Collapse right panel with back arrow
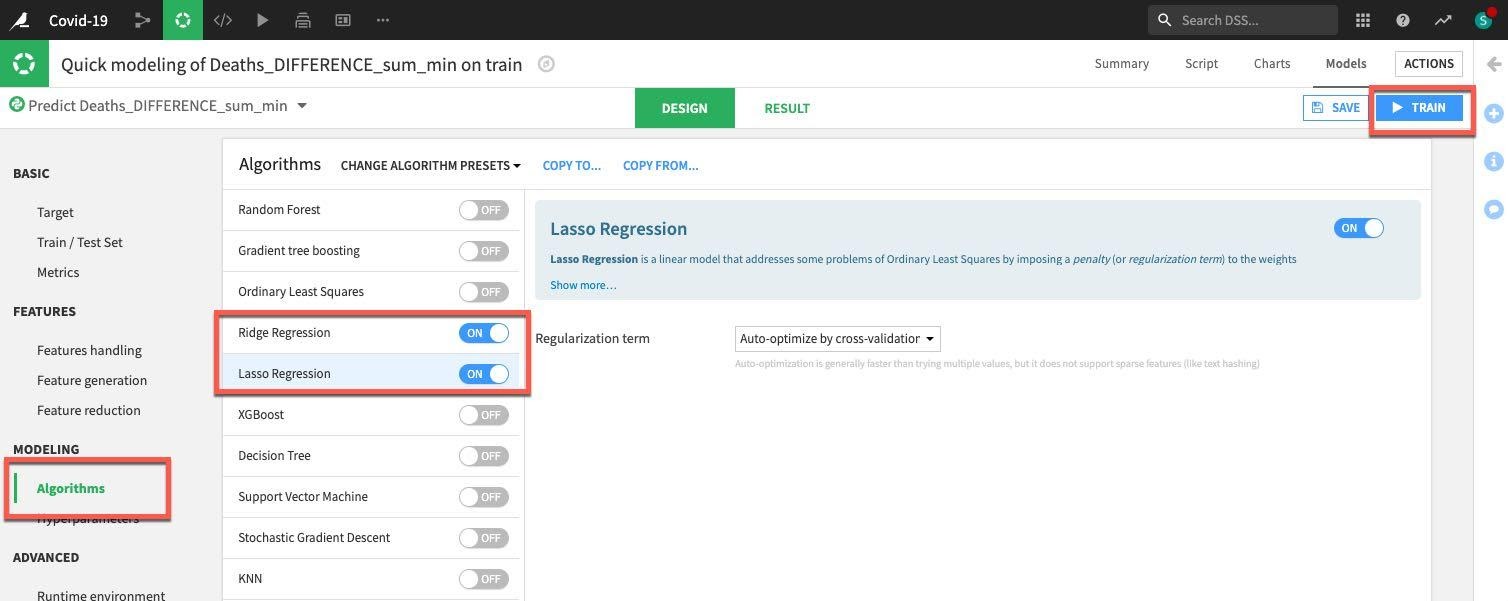The width and height of the screenshot is (1508, 601). (x=1494, y=64)
